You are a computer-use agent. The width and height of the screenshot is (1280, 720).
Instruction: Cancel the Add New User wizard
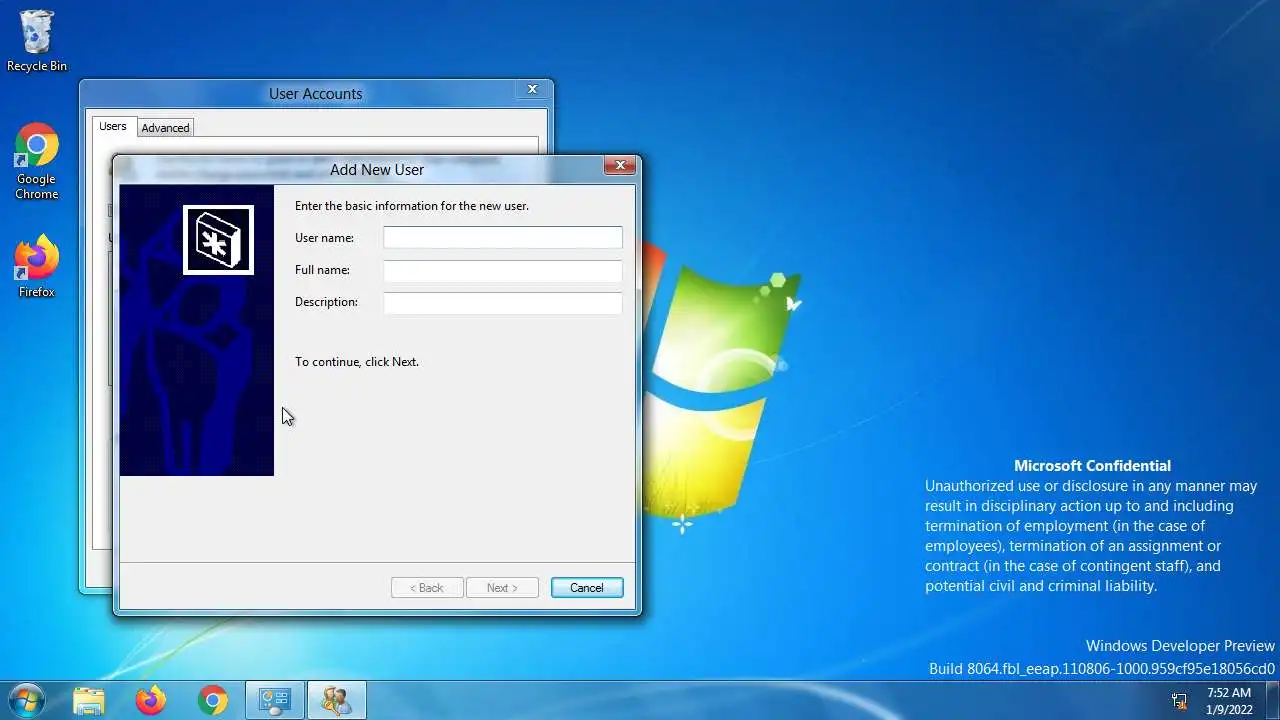pyautogui.click(x=587, y=588)
